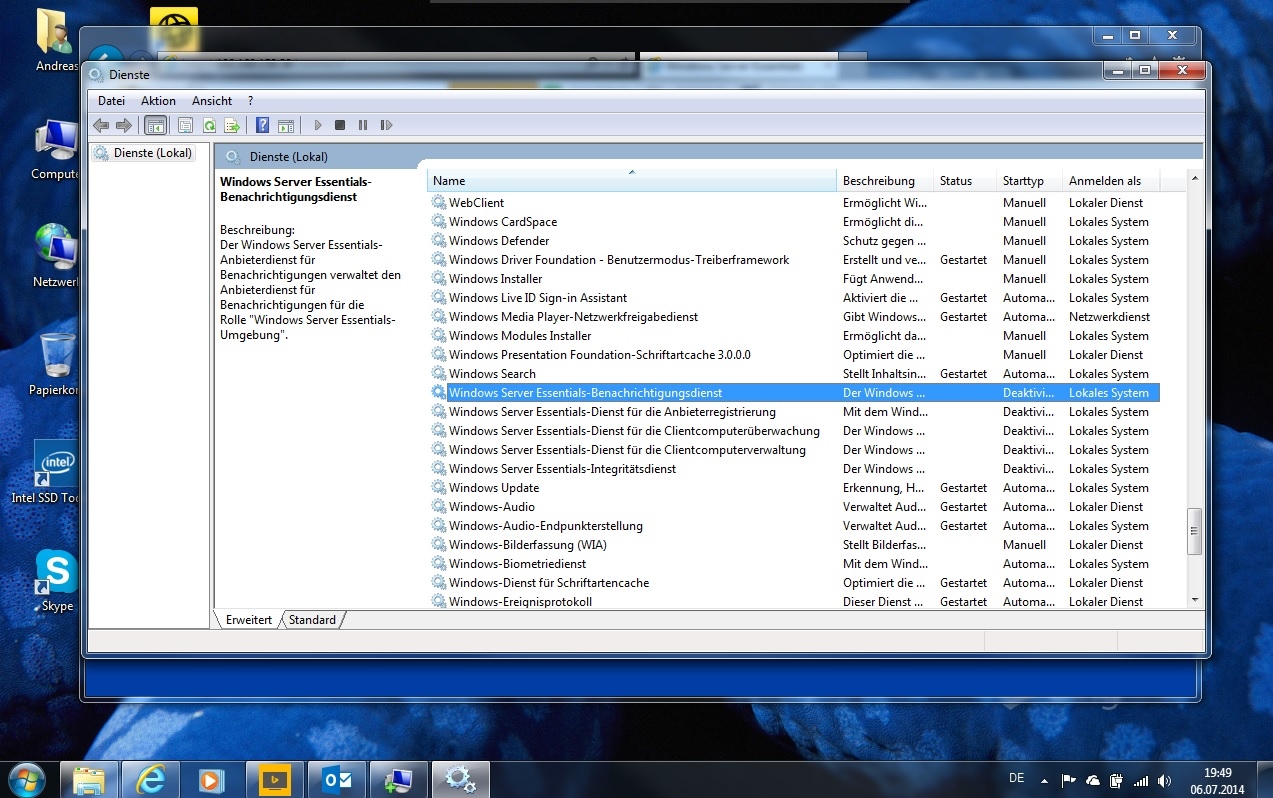
Task: Open the Datei menu
Action: 111,101
